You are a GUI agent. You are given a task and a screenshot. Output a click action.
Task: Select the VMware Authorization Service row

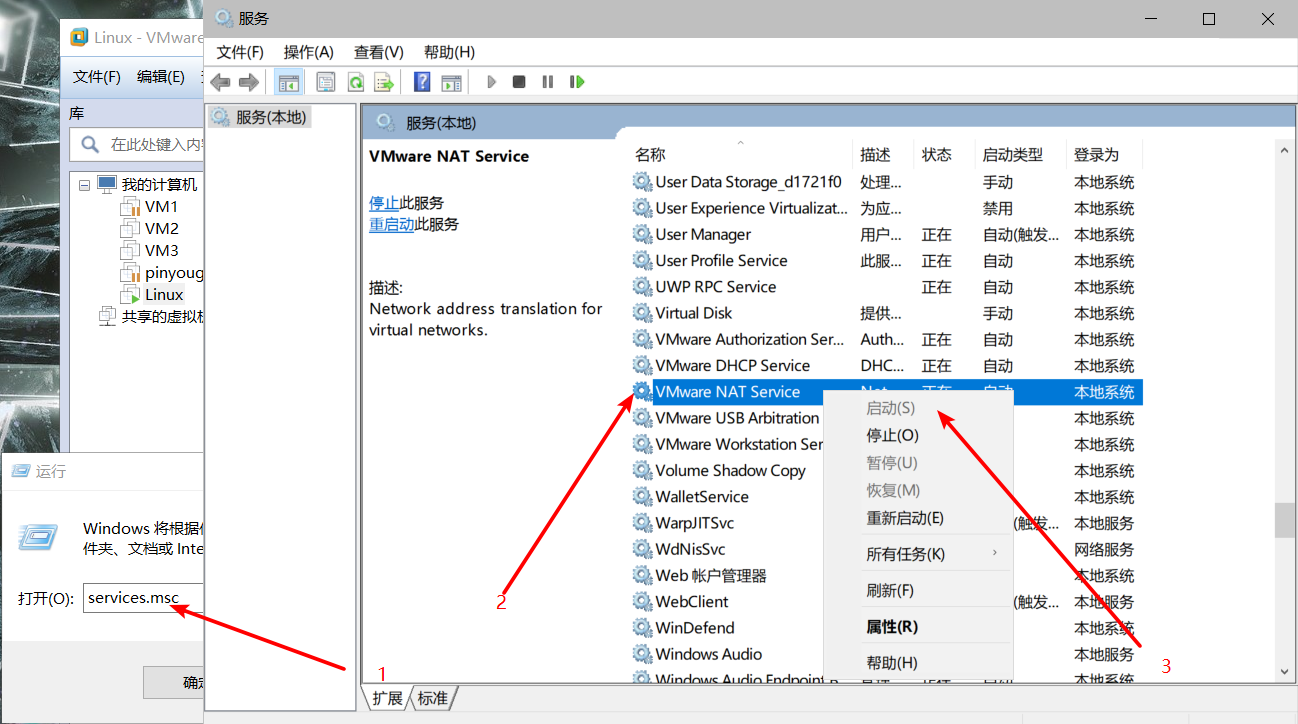886,340
